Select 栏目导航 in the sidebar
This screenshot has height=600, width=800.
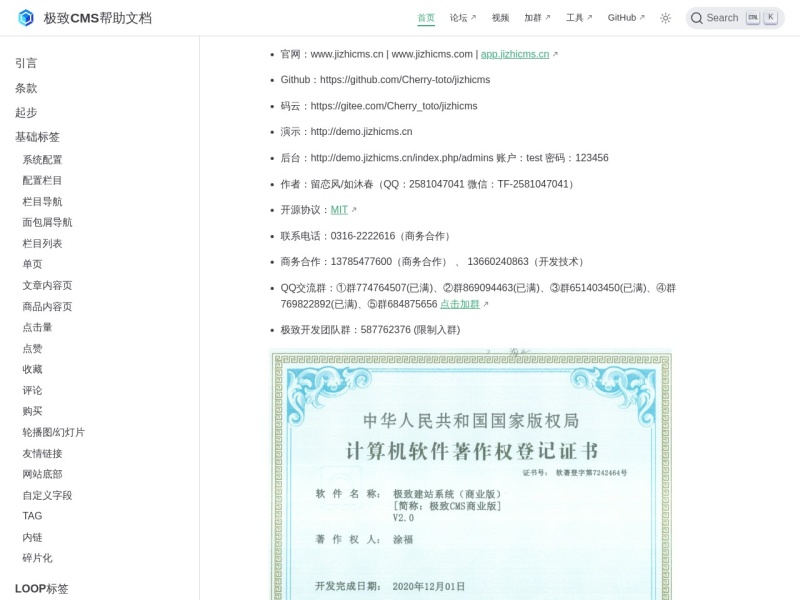[x=42, y=202]
